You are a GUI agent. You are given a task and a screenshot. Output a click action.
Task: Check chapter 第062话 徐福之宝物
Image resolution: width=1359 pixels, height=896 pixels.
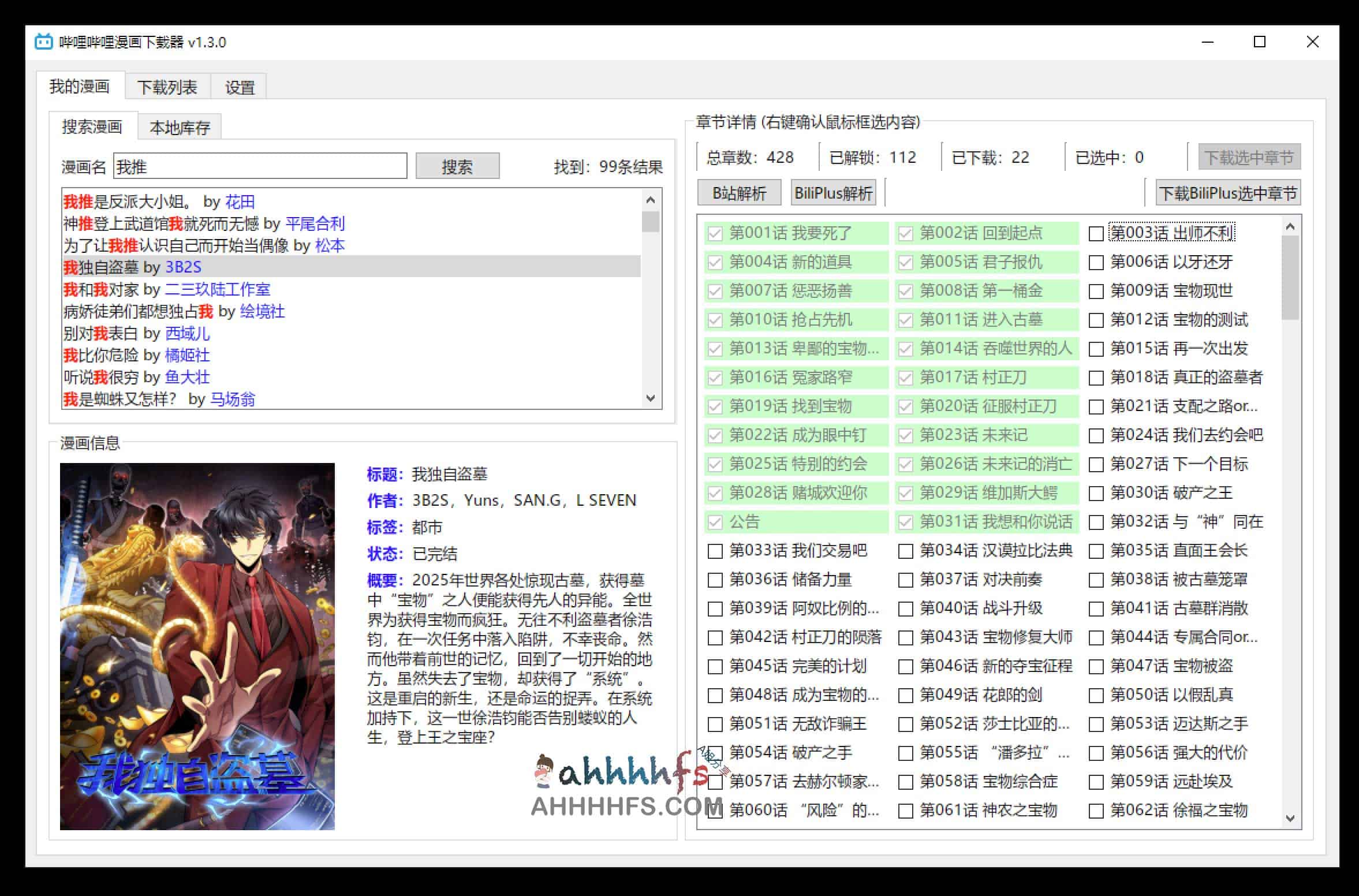[x=1096, y=811]
